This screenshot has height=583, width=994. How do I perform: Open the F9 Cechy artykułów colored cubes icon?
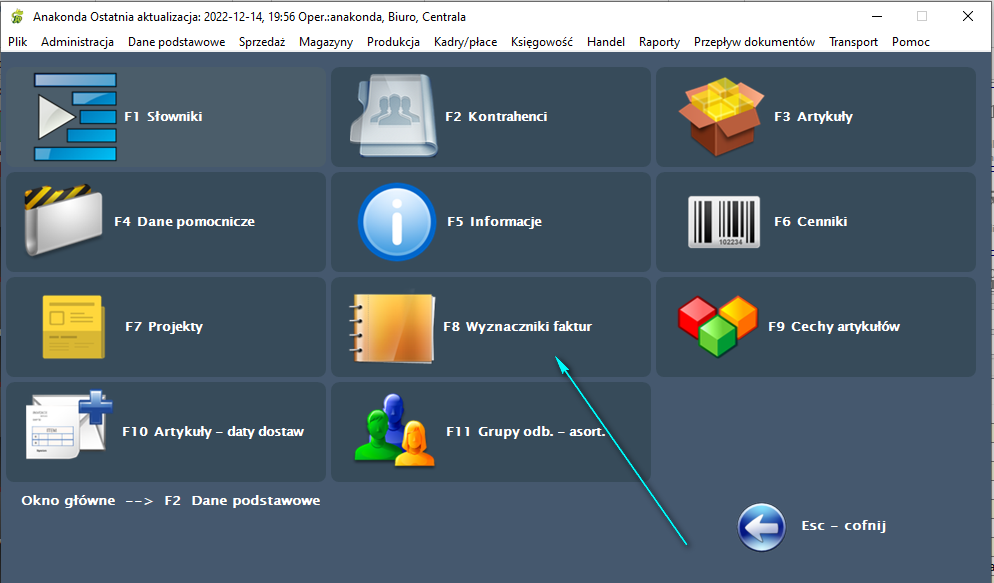pos(718,326)
